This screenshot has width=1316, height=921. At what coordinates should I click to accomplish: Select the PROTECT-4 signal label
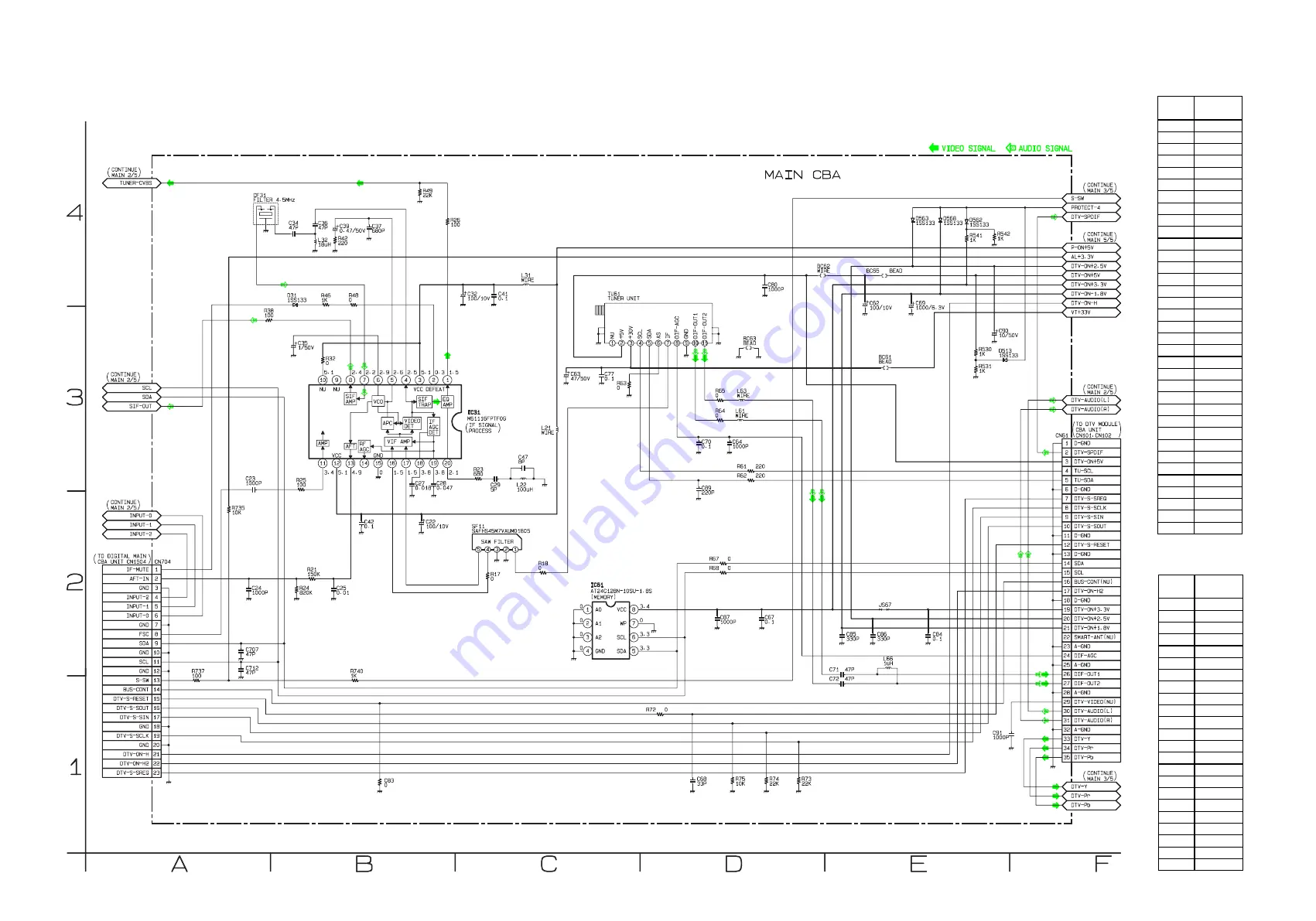[1085, 207]
